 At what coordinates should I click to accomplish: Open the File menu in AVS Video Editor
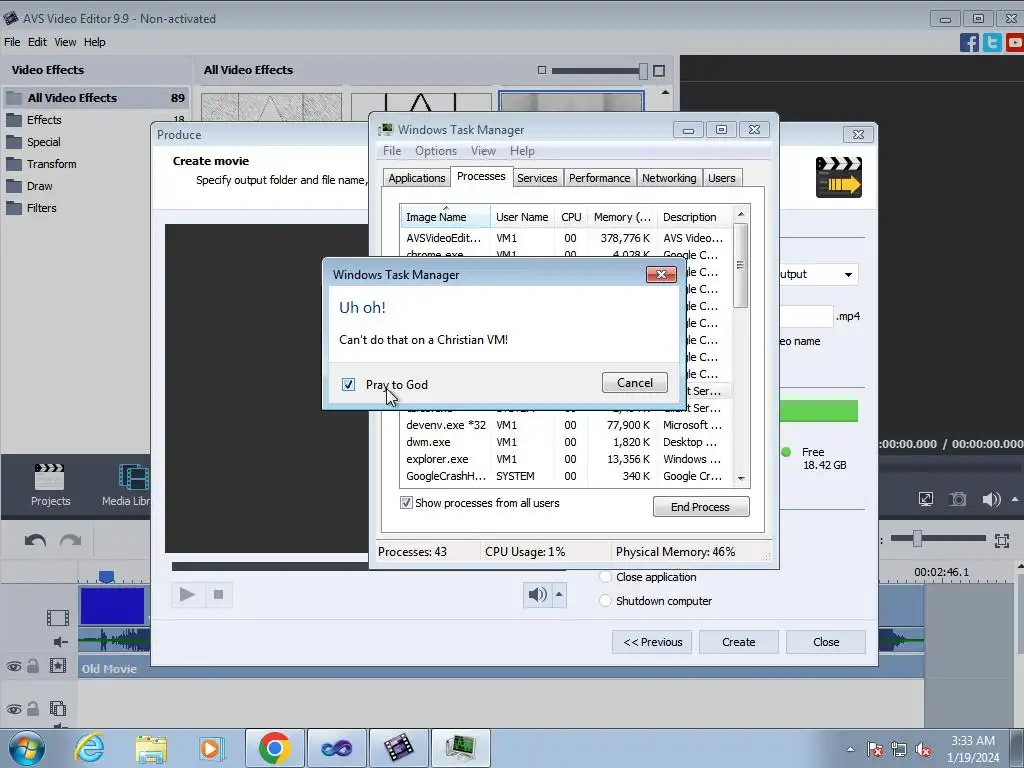coord(12,42)
